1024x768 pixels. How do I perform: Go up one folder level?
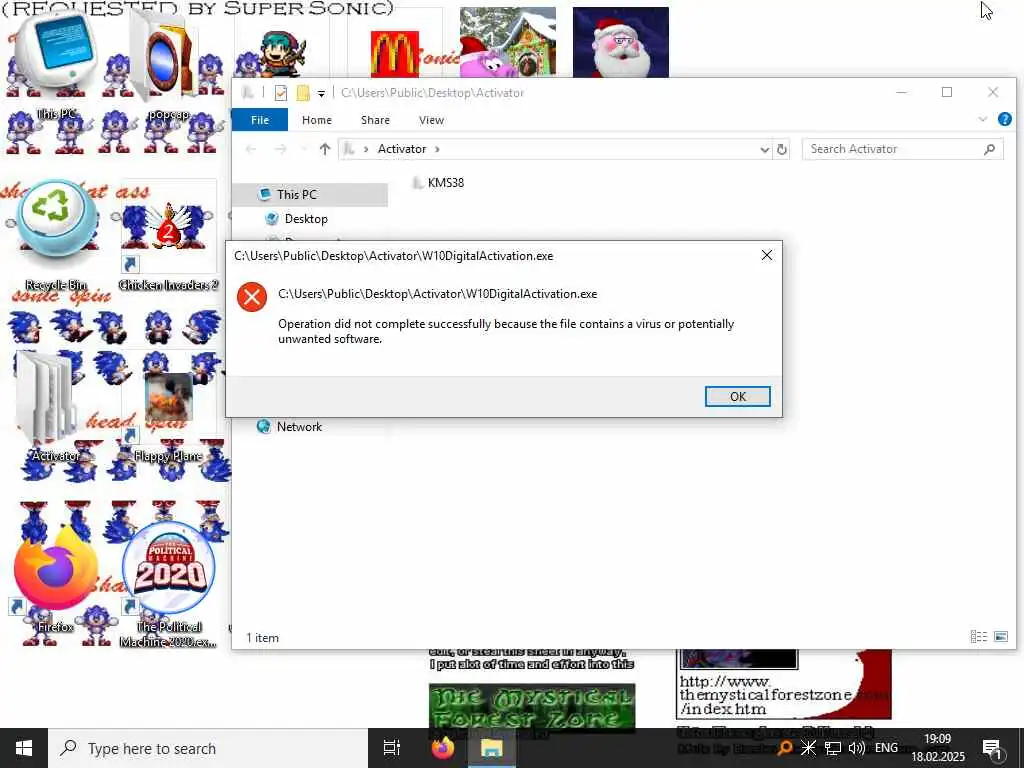(325, 150)
